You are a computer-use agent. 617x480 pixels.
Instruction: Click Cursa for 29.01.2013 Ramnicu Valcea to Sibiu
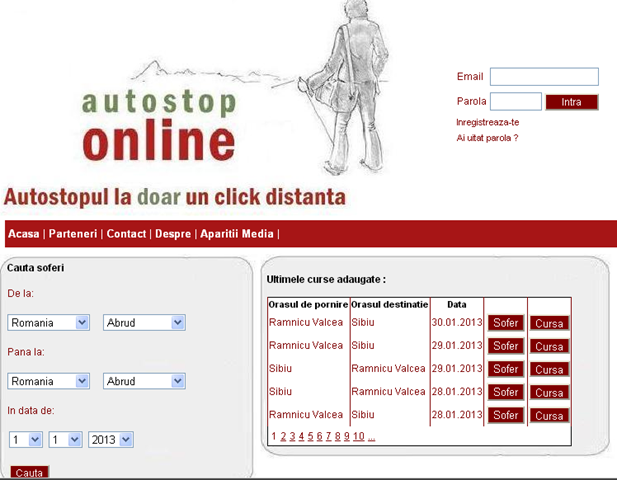coord(549,347)
